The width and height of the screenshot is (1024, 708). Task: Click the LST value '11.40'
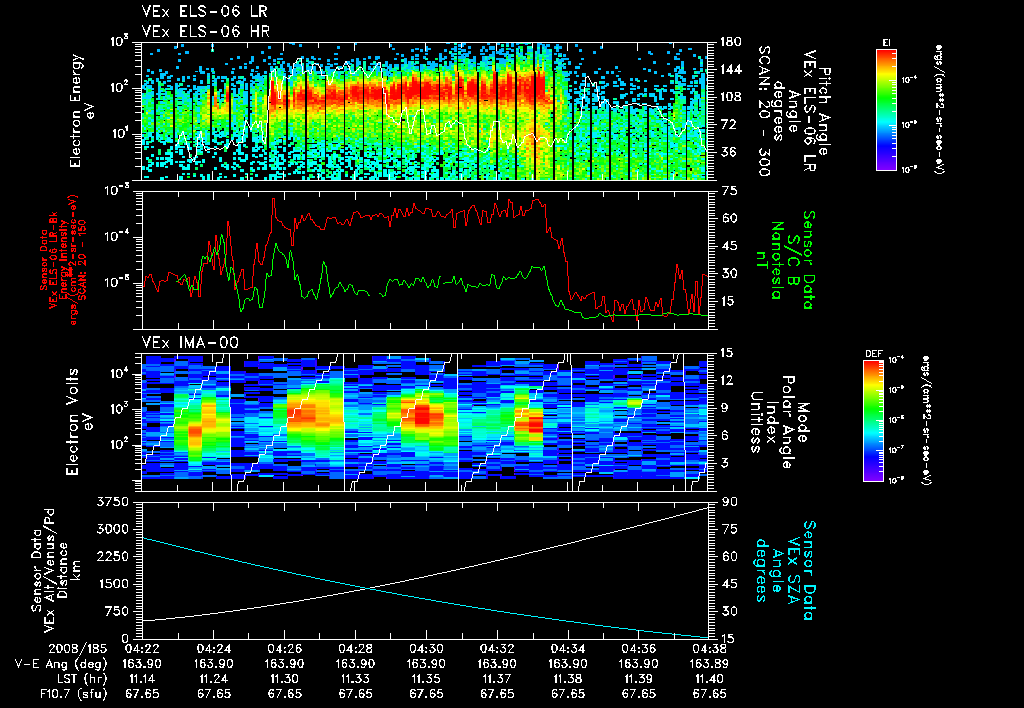[710, 679]
